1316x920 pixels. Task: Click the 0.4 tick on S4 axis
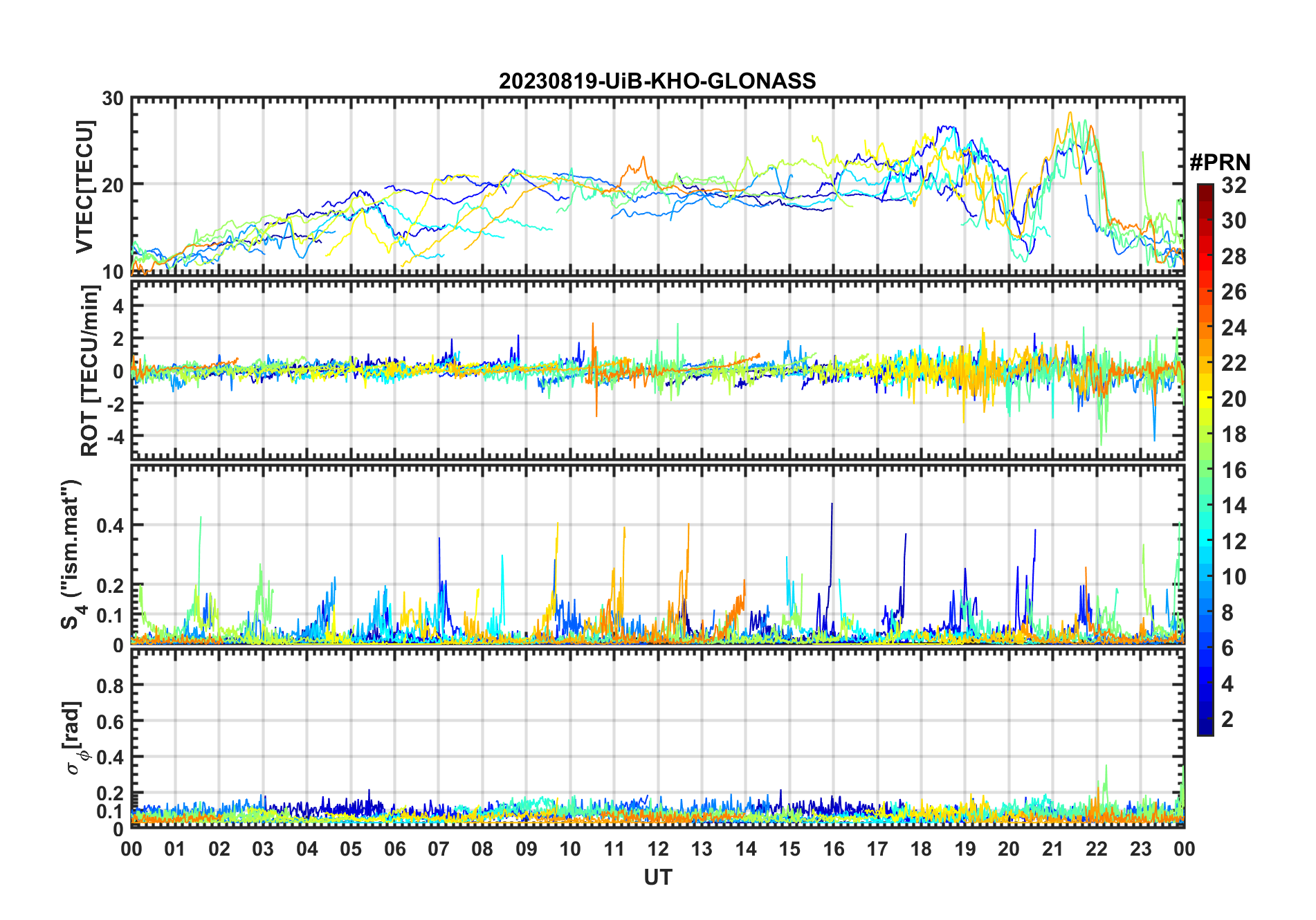click(x=110, y=526)
